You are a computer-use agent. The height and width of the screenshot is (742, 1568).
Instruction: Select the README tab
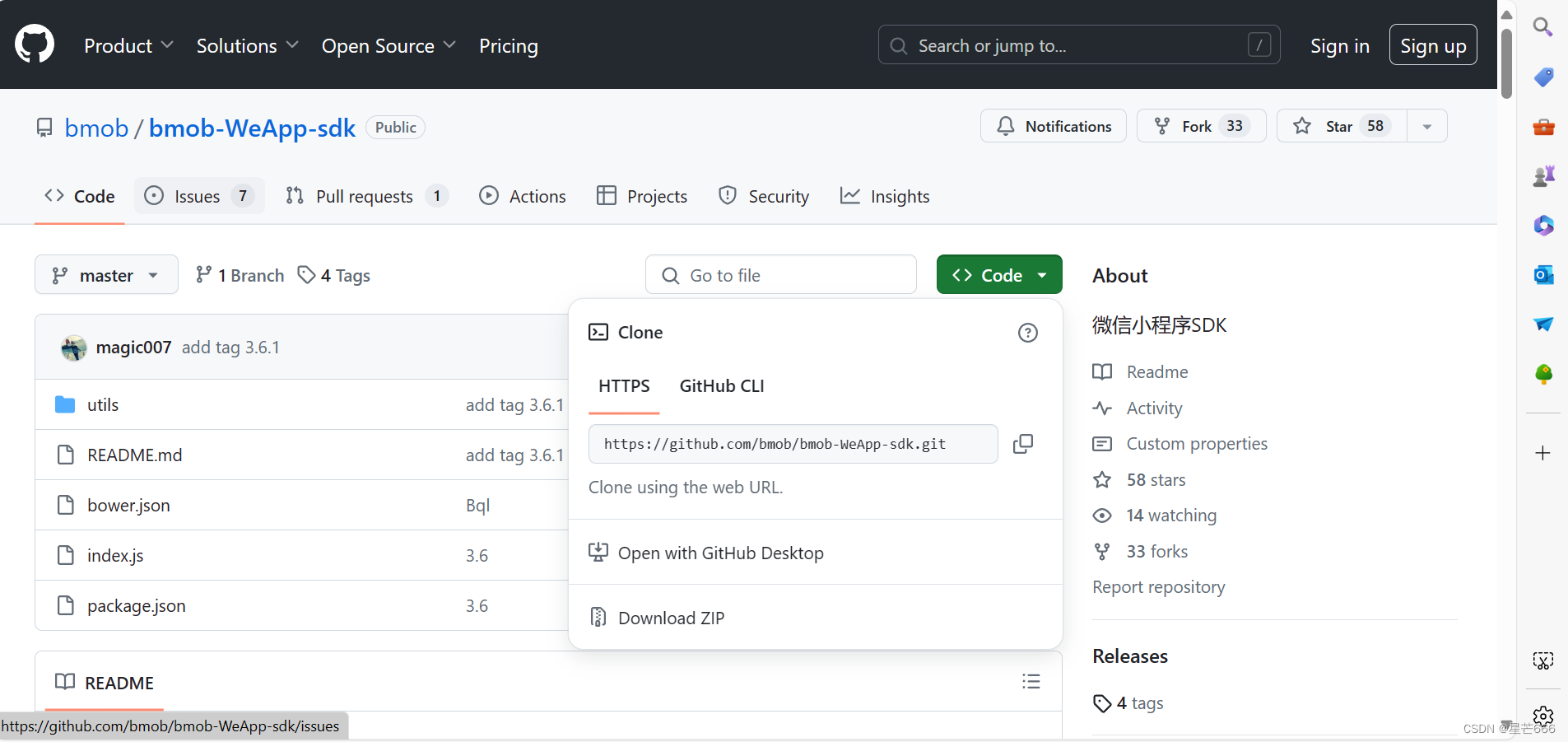(105, 683)
